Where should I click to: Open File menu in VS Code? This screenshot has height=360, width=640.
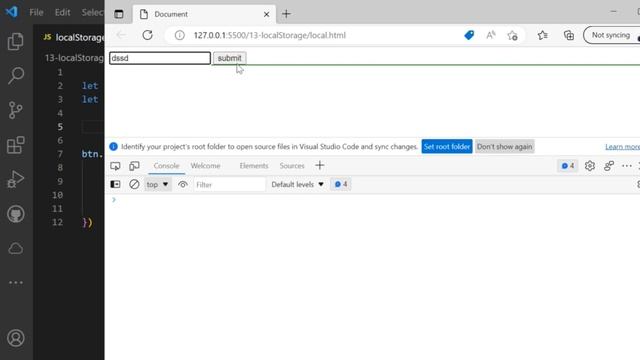click(36, 12)
